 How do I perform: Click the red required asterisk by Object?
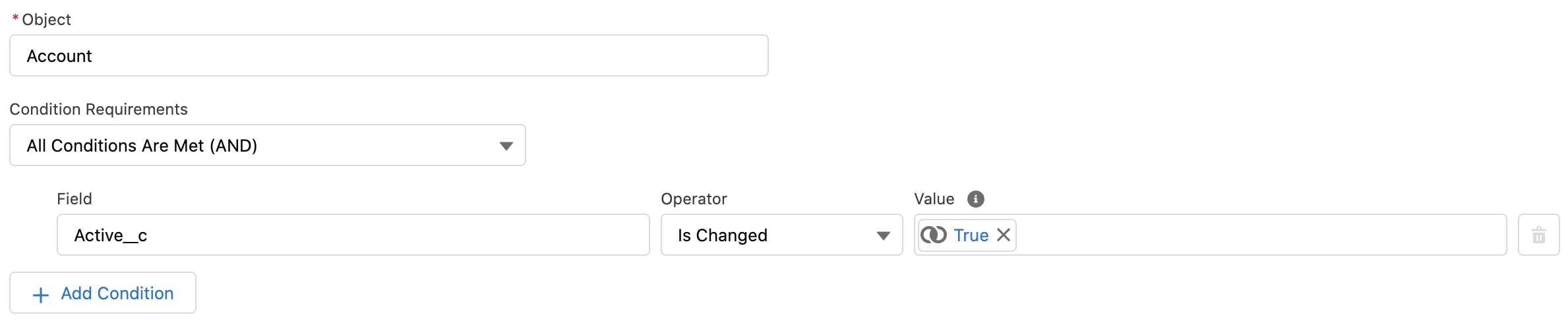[15, 19]
